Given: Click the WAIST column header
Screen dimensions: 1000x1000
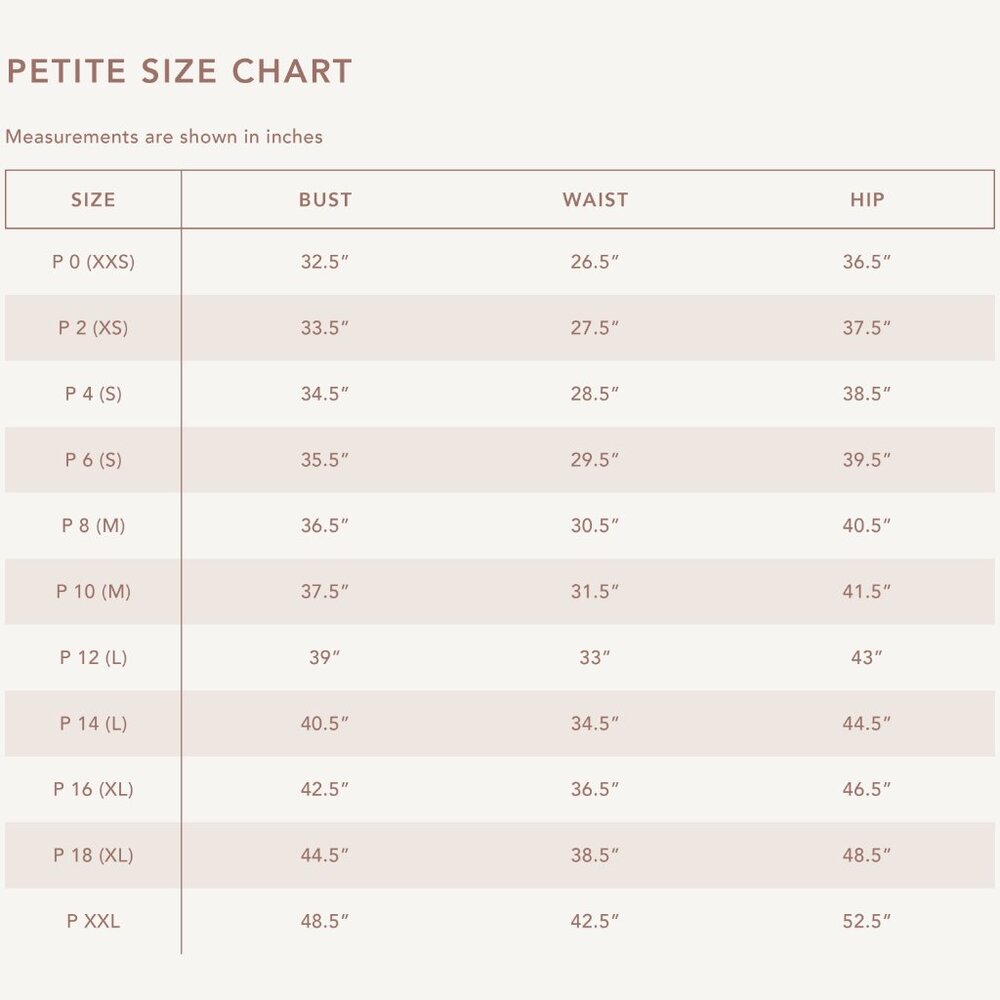Looking at the screenshot, I should (x=595, y=200).
